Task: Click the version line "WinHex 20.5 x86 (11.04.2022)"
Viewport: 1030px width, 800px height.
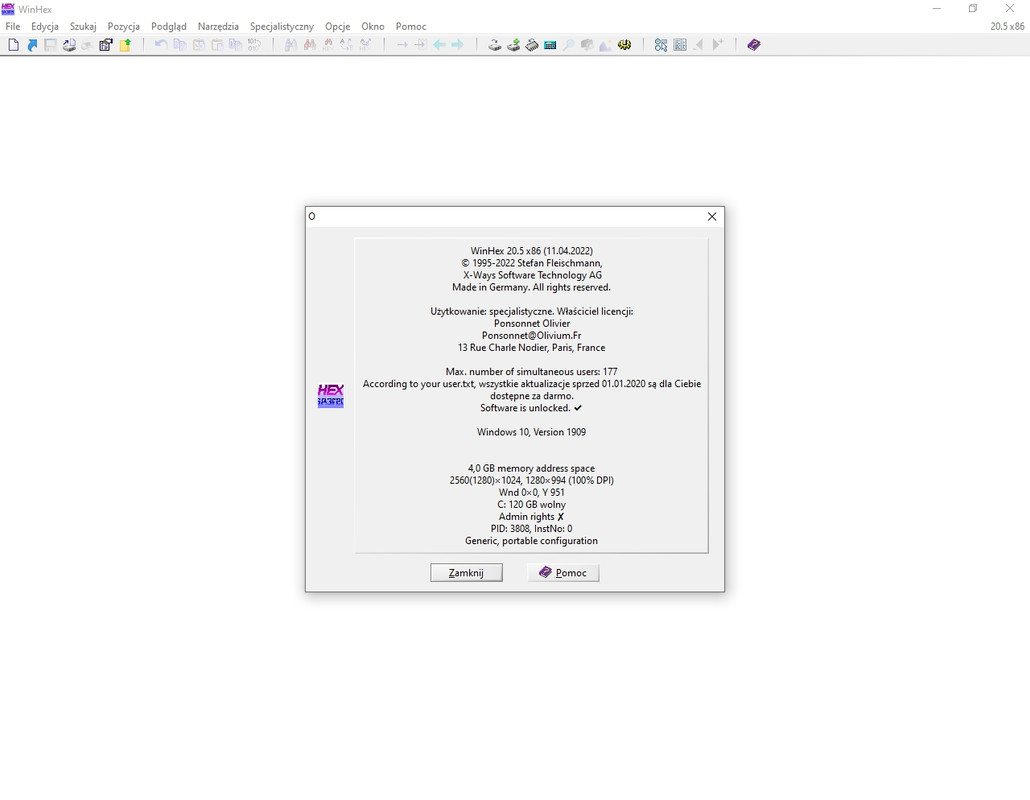Action: click(531, 251)
